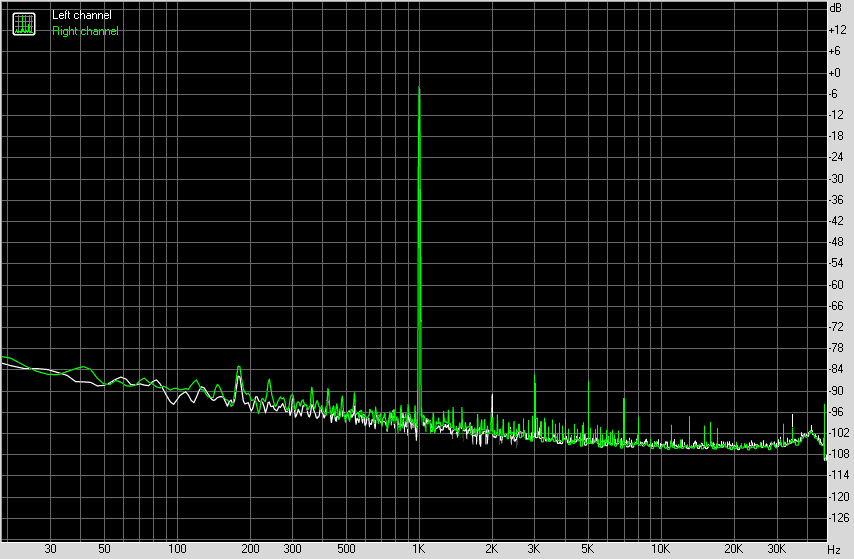Viewport: 854px width, 559px height.
Task: Click the "300" frequency axis label
Action: (292, 549)
